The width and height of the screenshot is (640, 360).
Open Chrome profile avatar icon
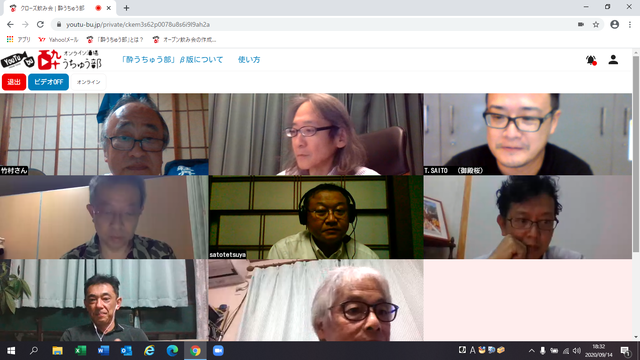(614, 24)
